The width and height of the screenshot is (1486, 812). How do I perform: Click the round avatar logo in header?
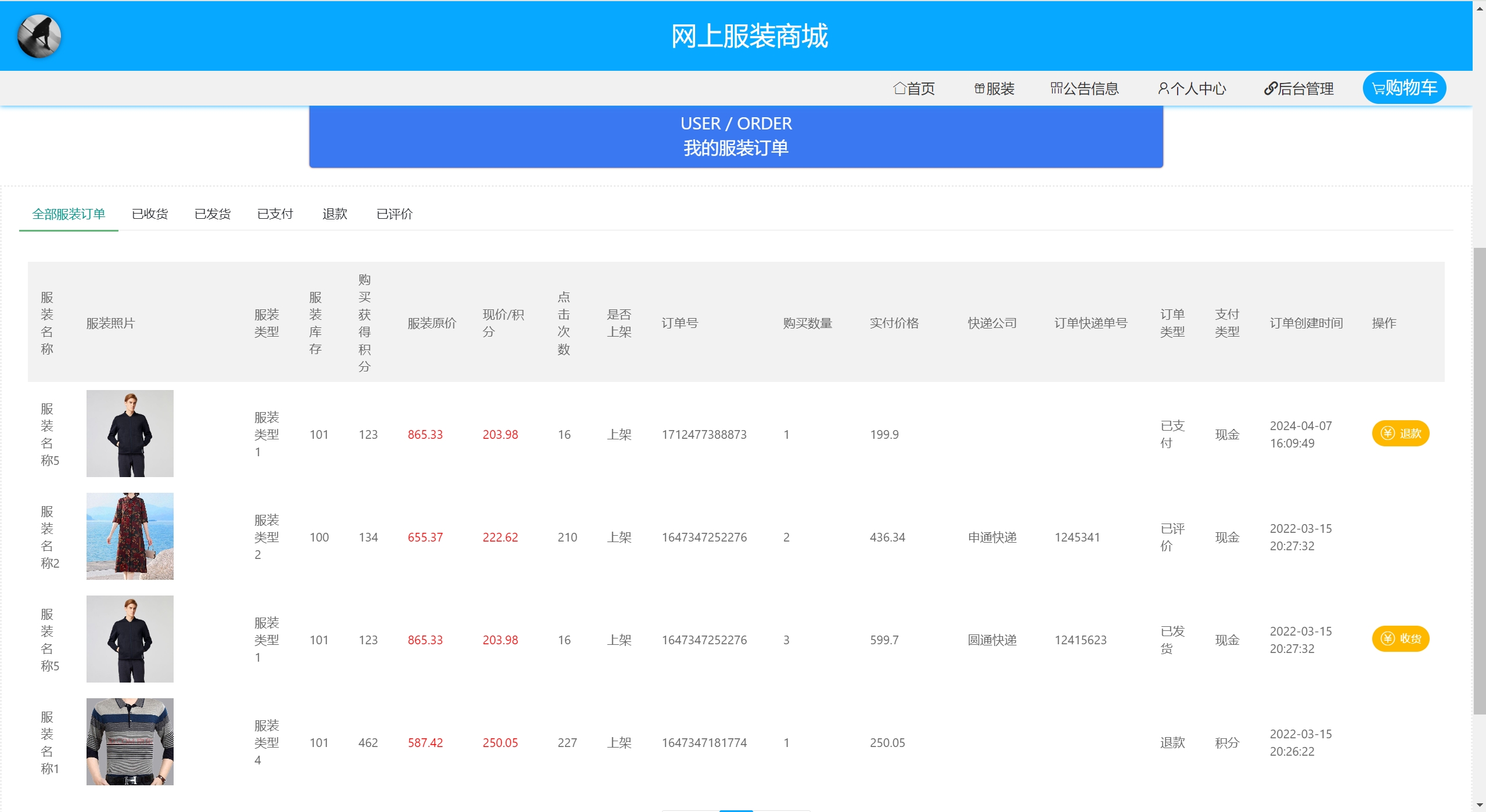pos(39,36)
